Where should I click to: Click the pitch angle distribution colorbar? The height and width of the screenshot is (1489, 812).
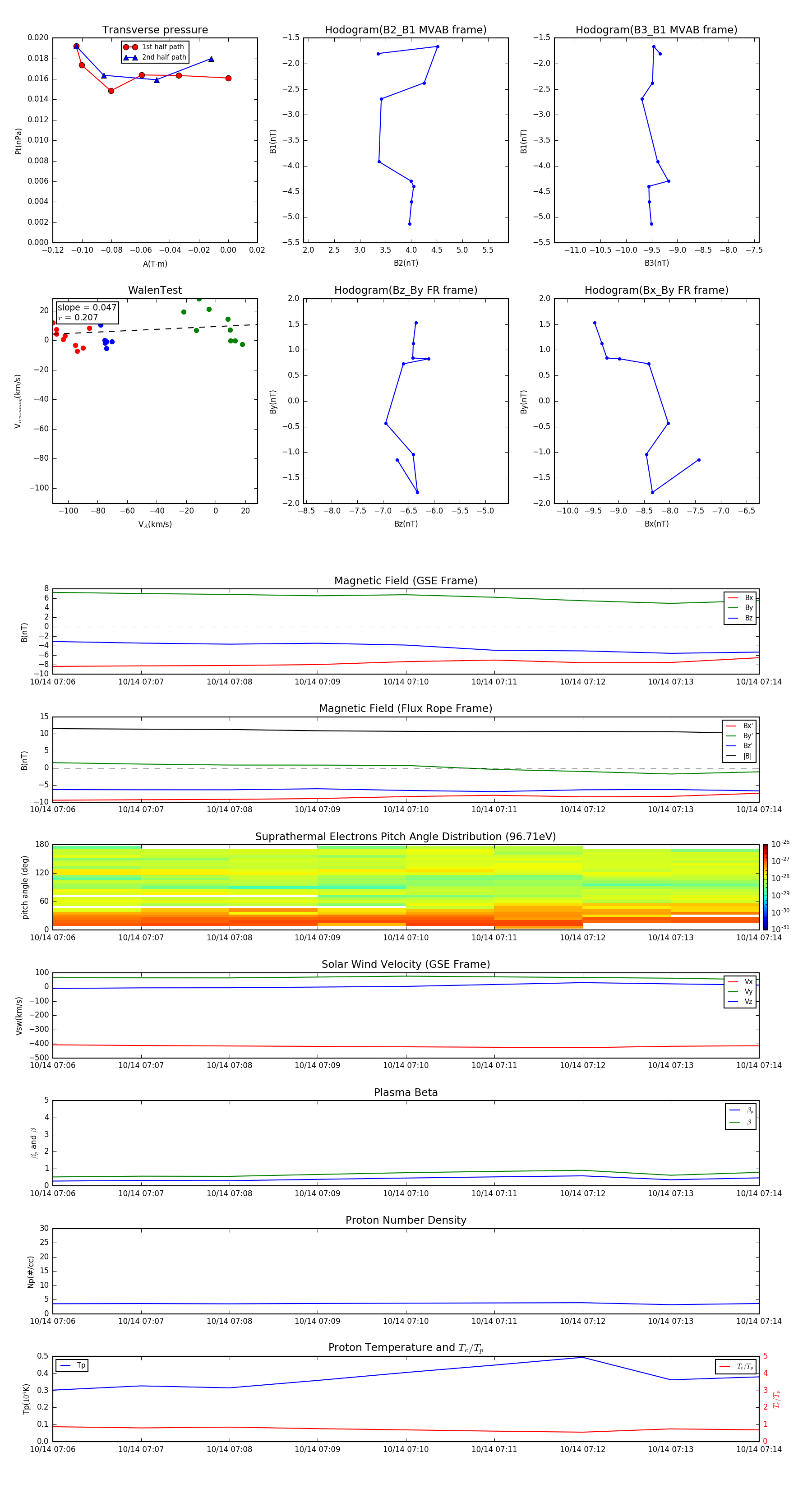pos(765,886)
